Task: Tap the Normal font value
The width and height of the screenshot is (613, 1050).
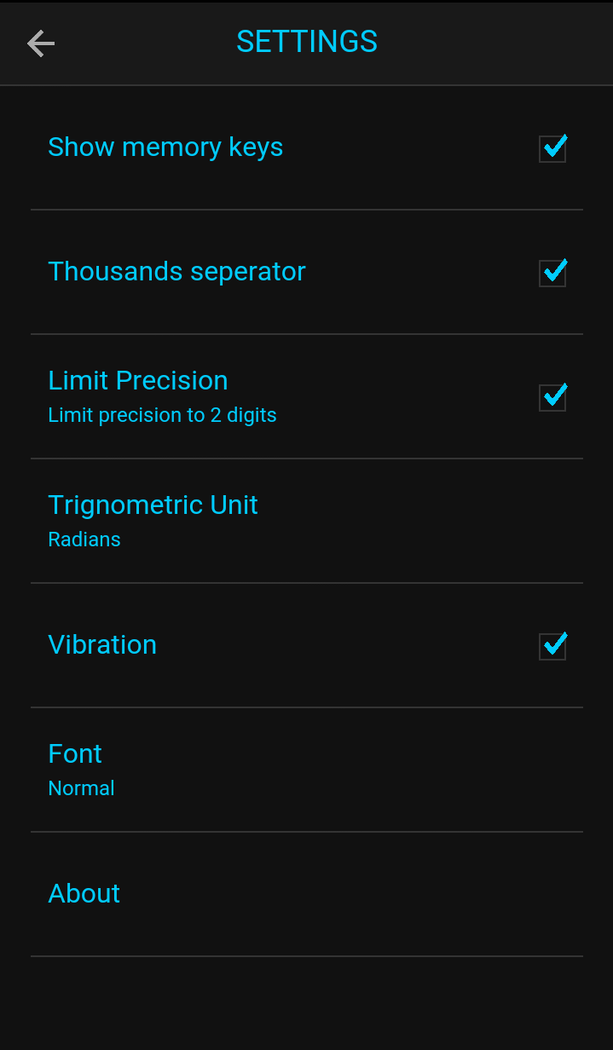Action: [81, 789]
